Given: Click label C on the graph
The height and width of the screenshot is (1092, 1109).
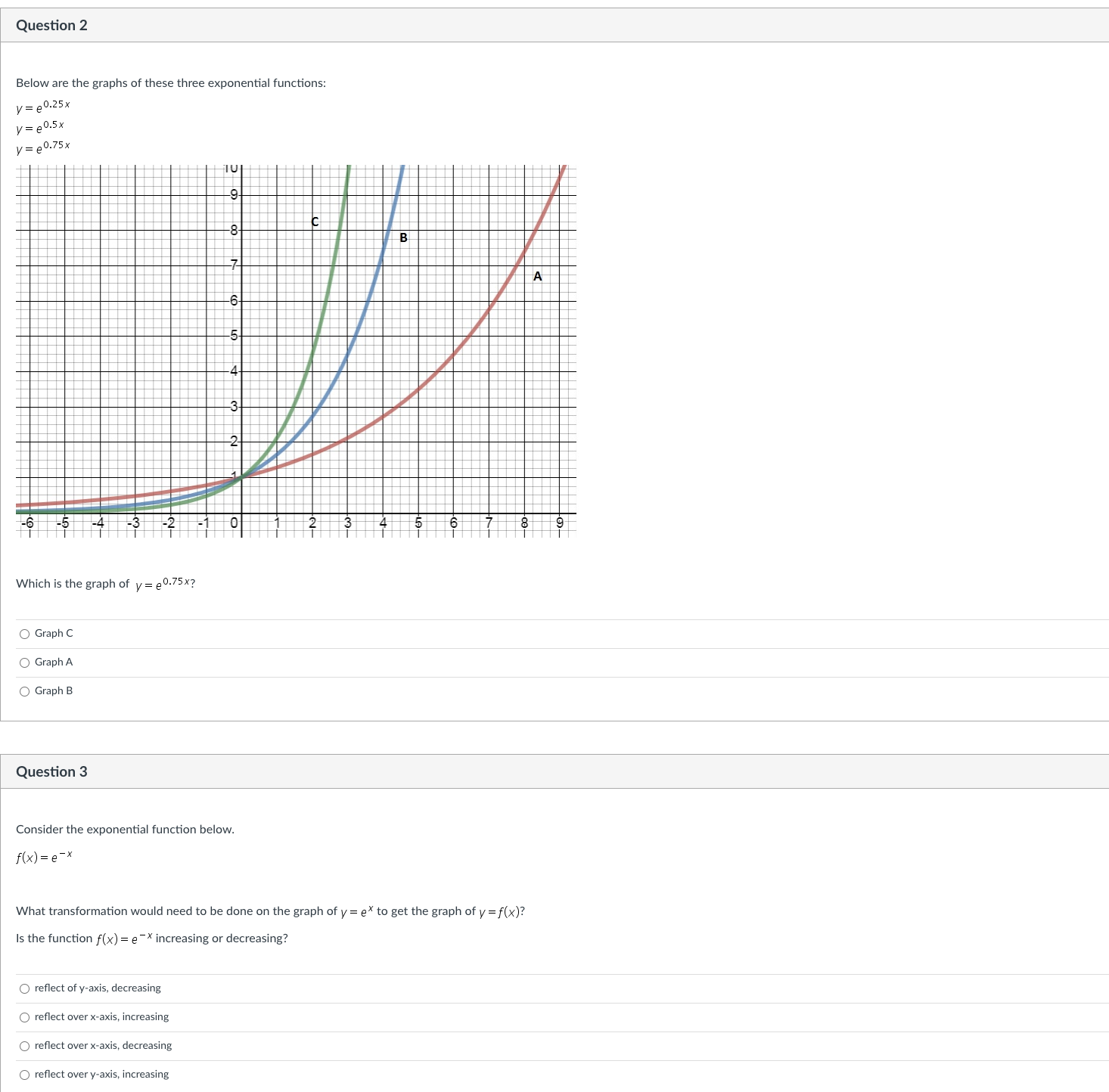Looking at the screenshot, I should click(314, 222).
